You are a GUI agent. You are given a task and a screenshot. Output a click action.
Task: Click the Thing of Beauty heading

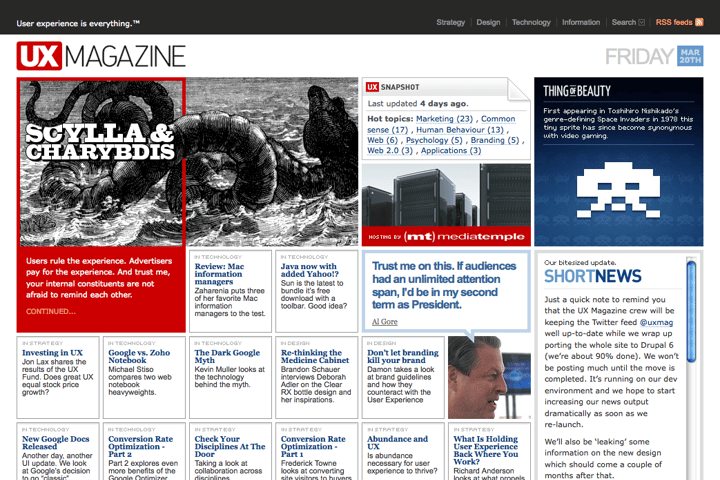pyautogui.click(x=577, y=91)
